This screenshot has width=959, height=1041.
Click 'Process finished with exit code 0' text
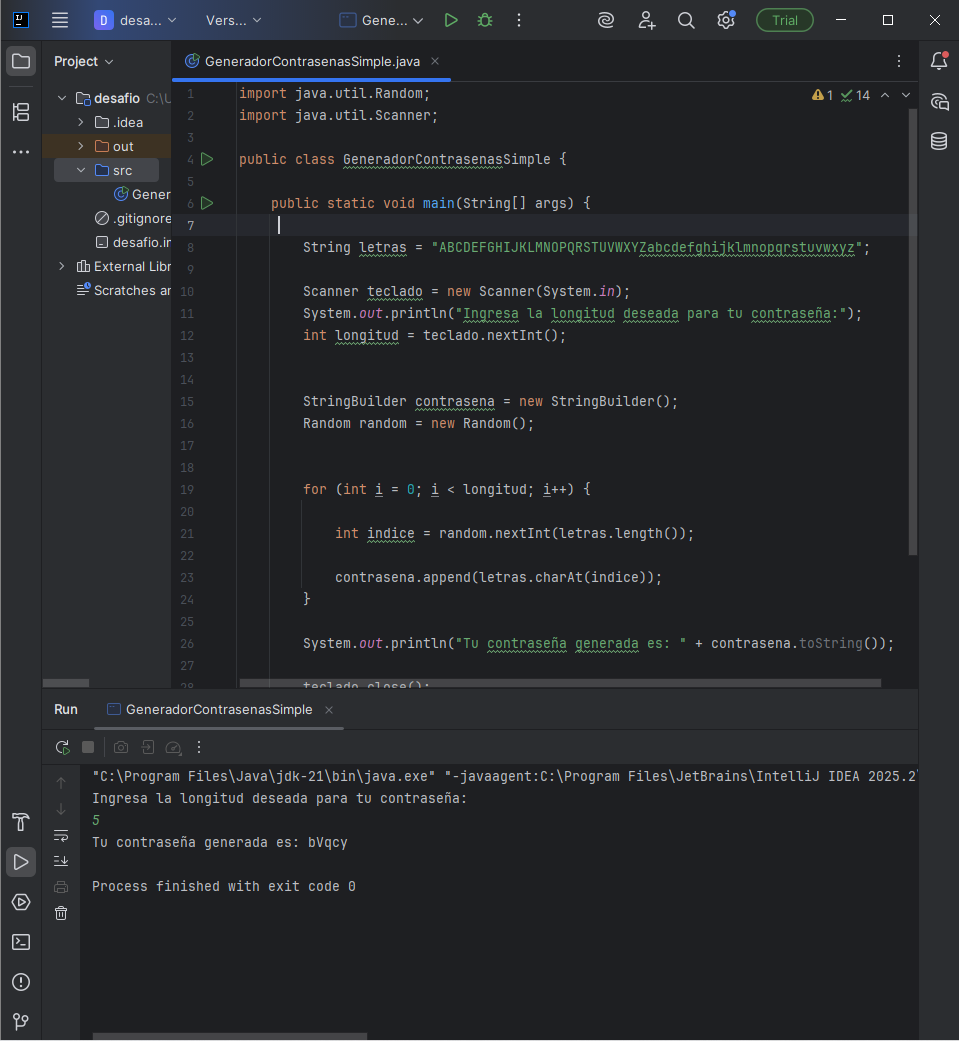[224, 886]
